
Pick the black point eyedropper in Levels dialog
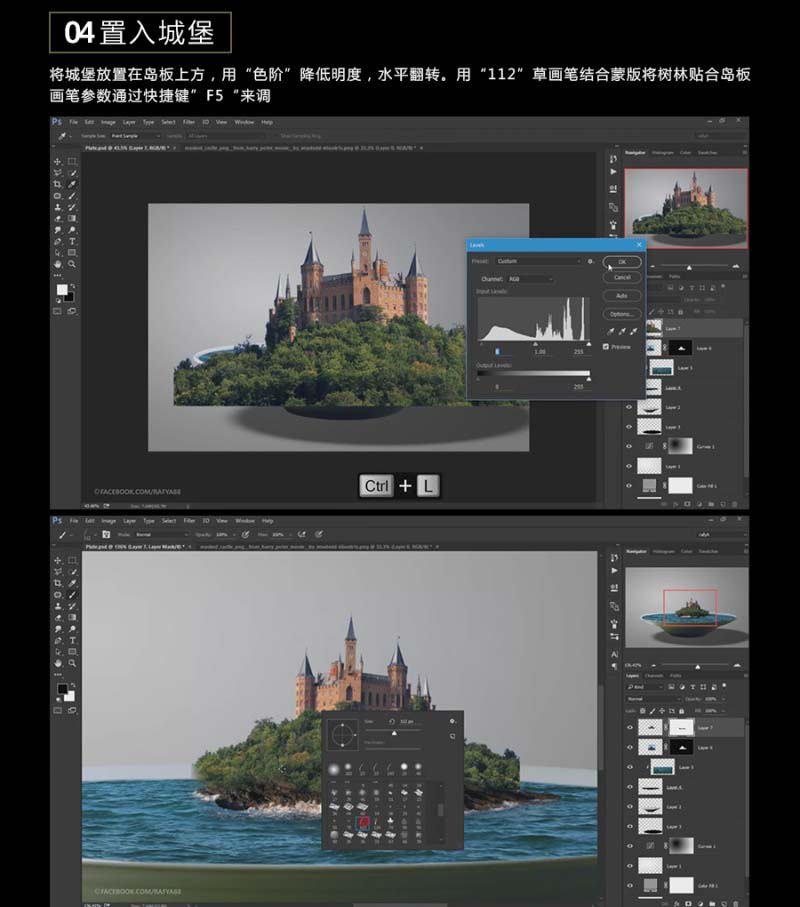click(610, 331)
